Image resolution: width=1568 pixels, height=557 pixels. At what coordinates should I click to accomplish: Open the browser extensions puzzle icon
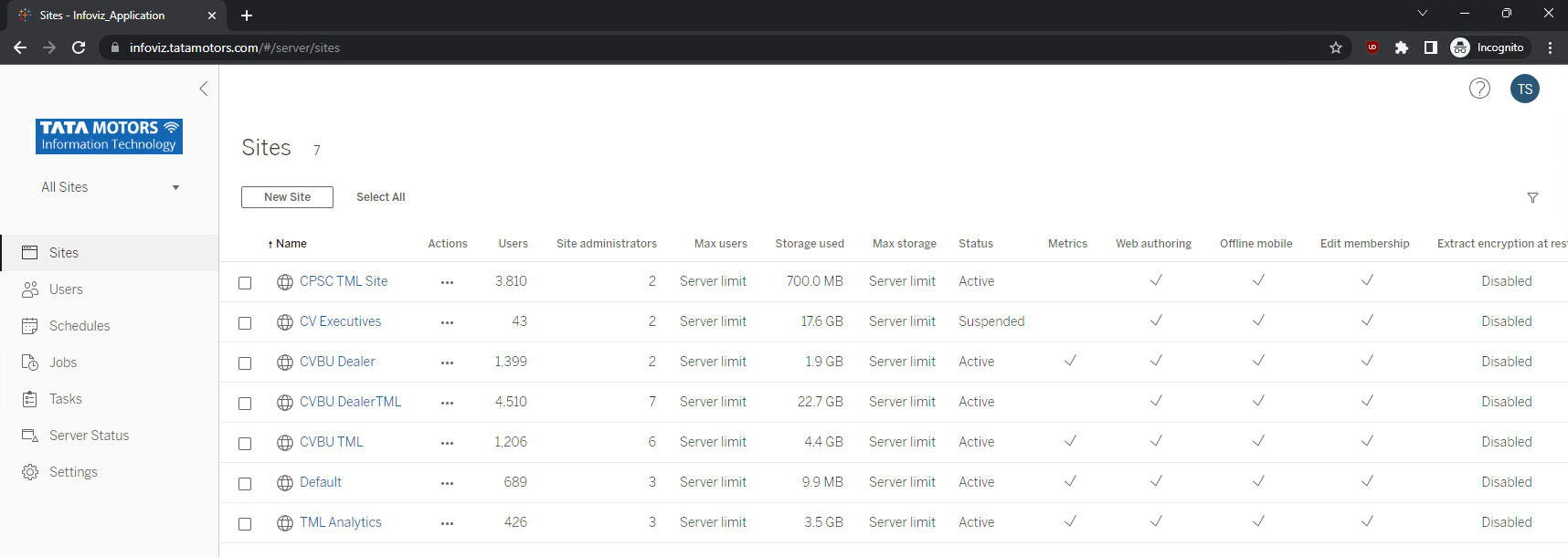point(1401,47)
